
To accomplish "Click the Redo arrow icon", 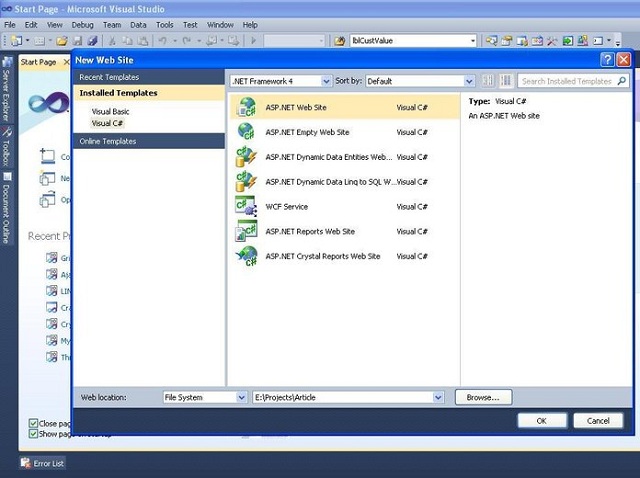I will (187, 40).
